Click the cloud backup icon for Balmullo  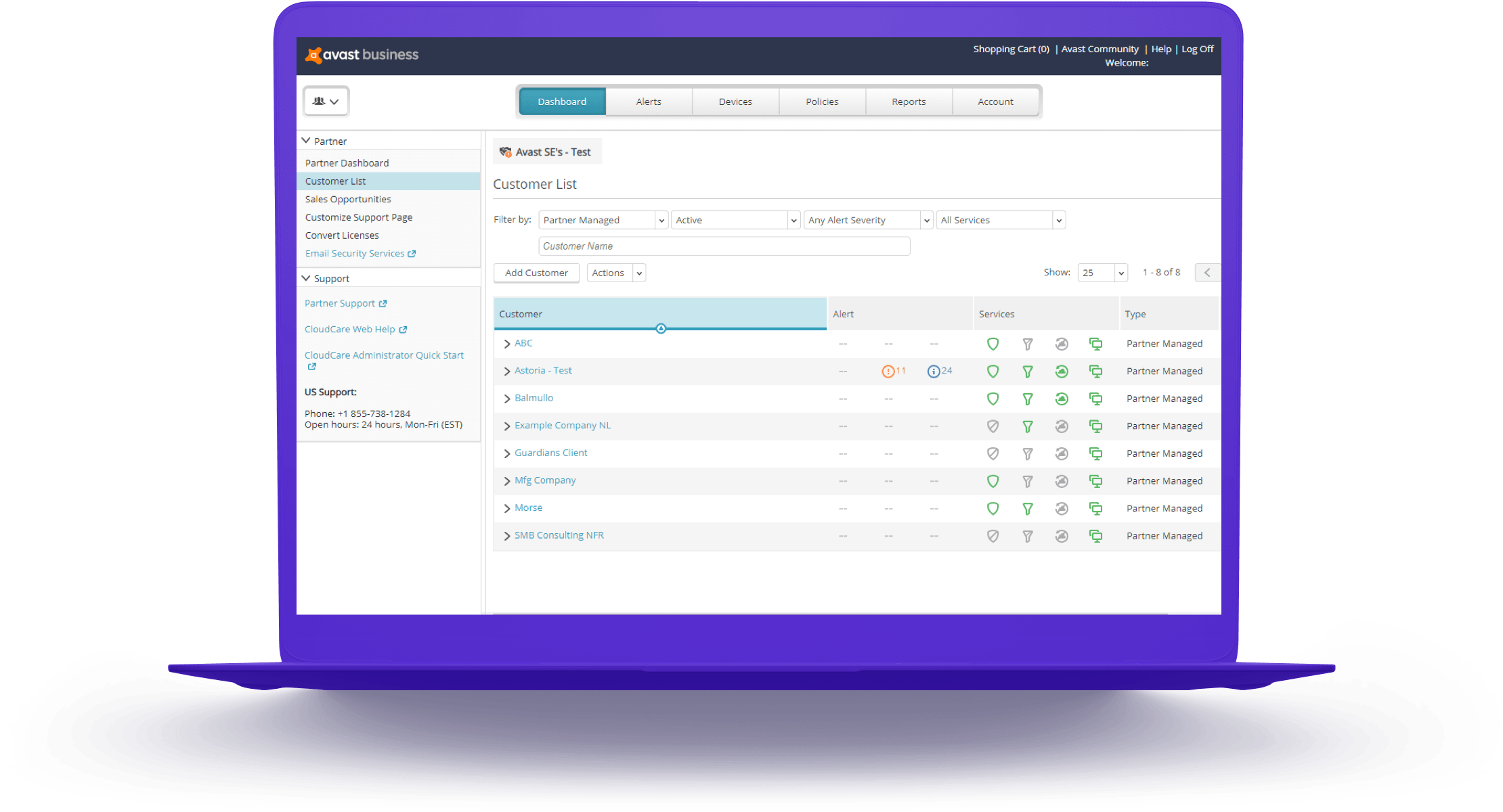1061,399
